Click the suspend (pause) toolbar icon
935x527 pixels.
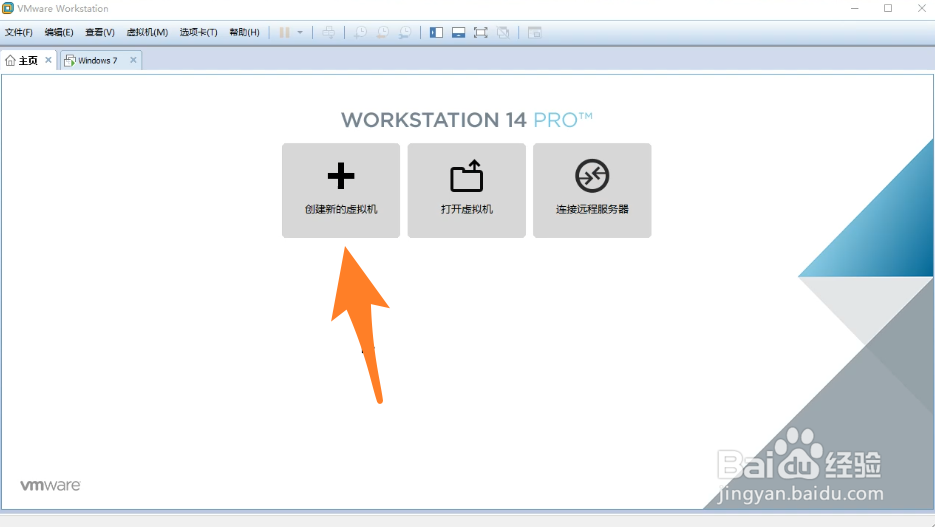(x=284, y=32)
